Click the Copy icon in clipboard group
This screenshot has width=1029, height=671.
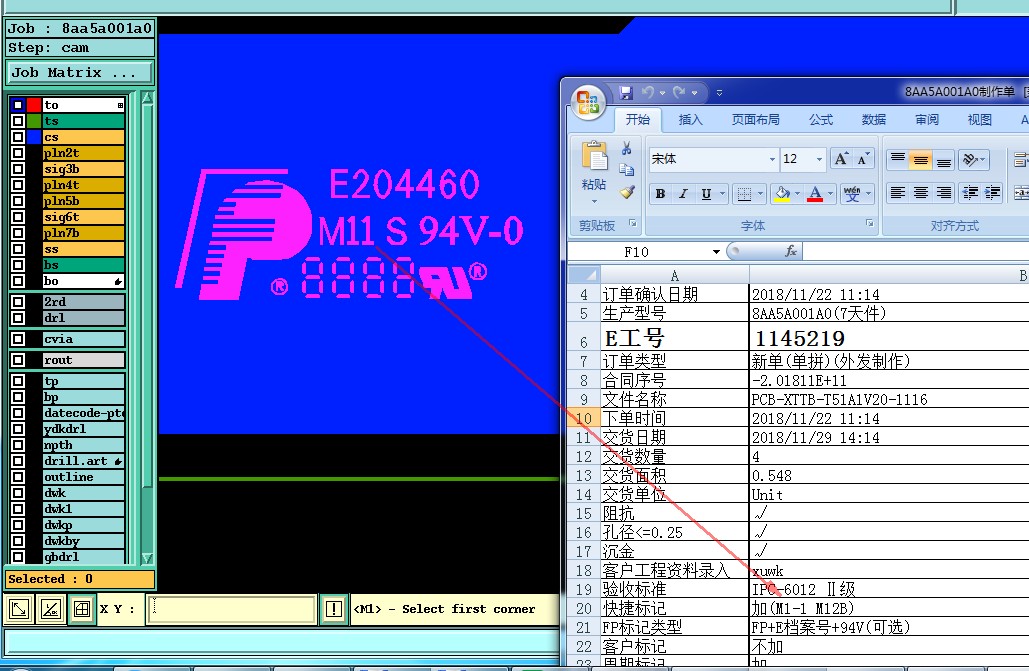627,170
